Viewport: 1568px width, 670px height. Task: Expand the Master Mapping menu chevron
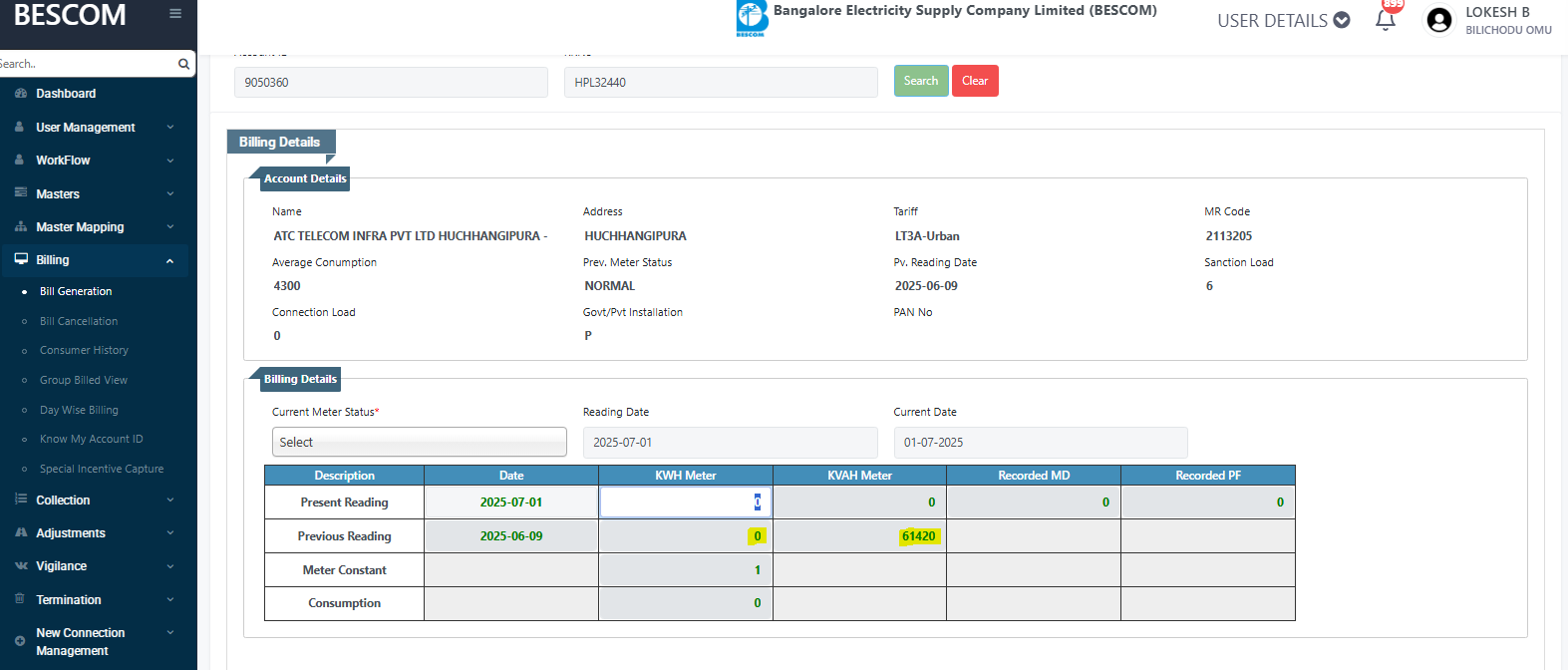pyautogui.click(x=170, y=227)
